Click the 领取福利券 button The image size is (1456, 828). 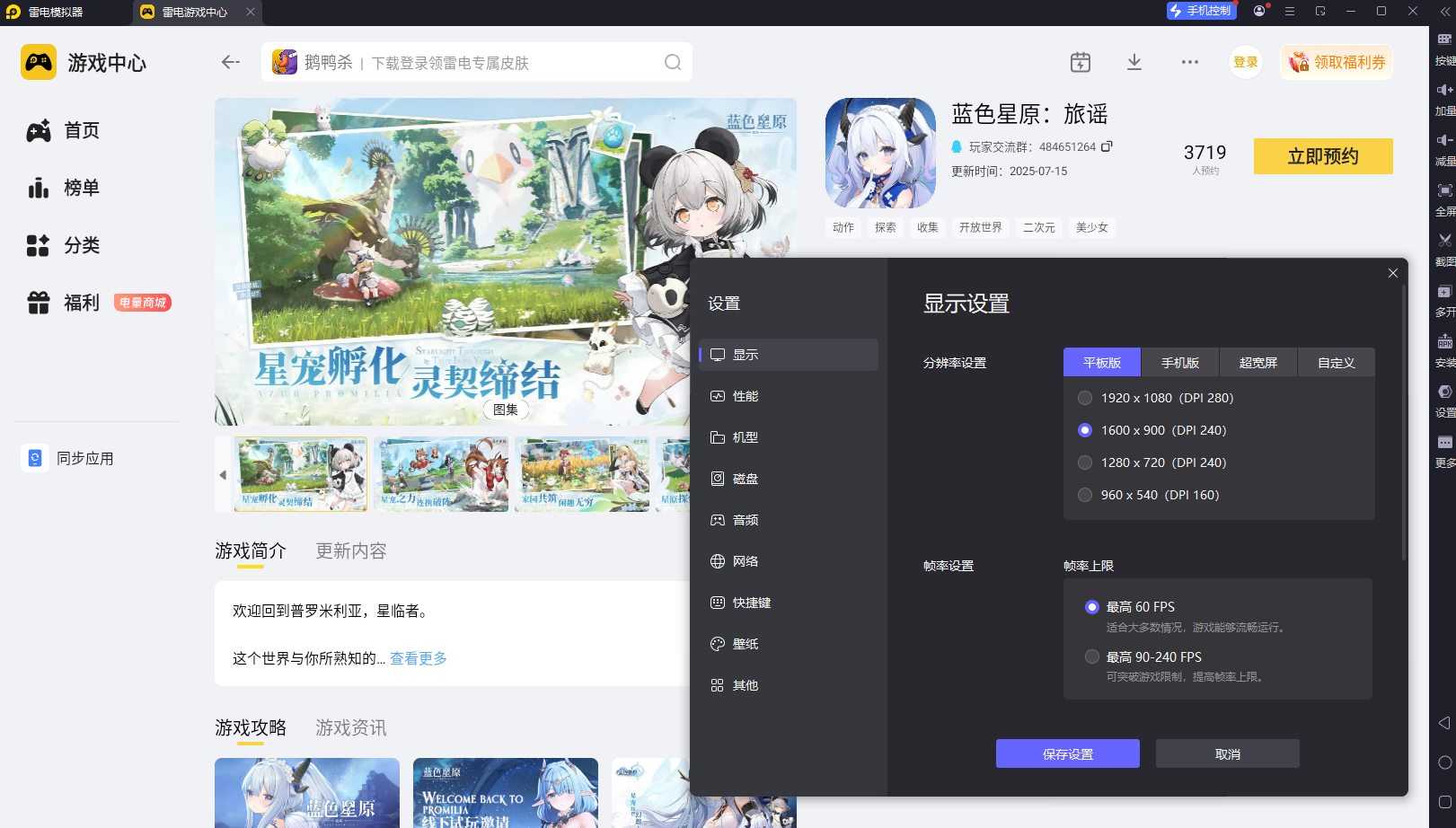click(x=1337, y=62)
